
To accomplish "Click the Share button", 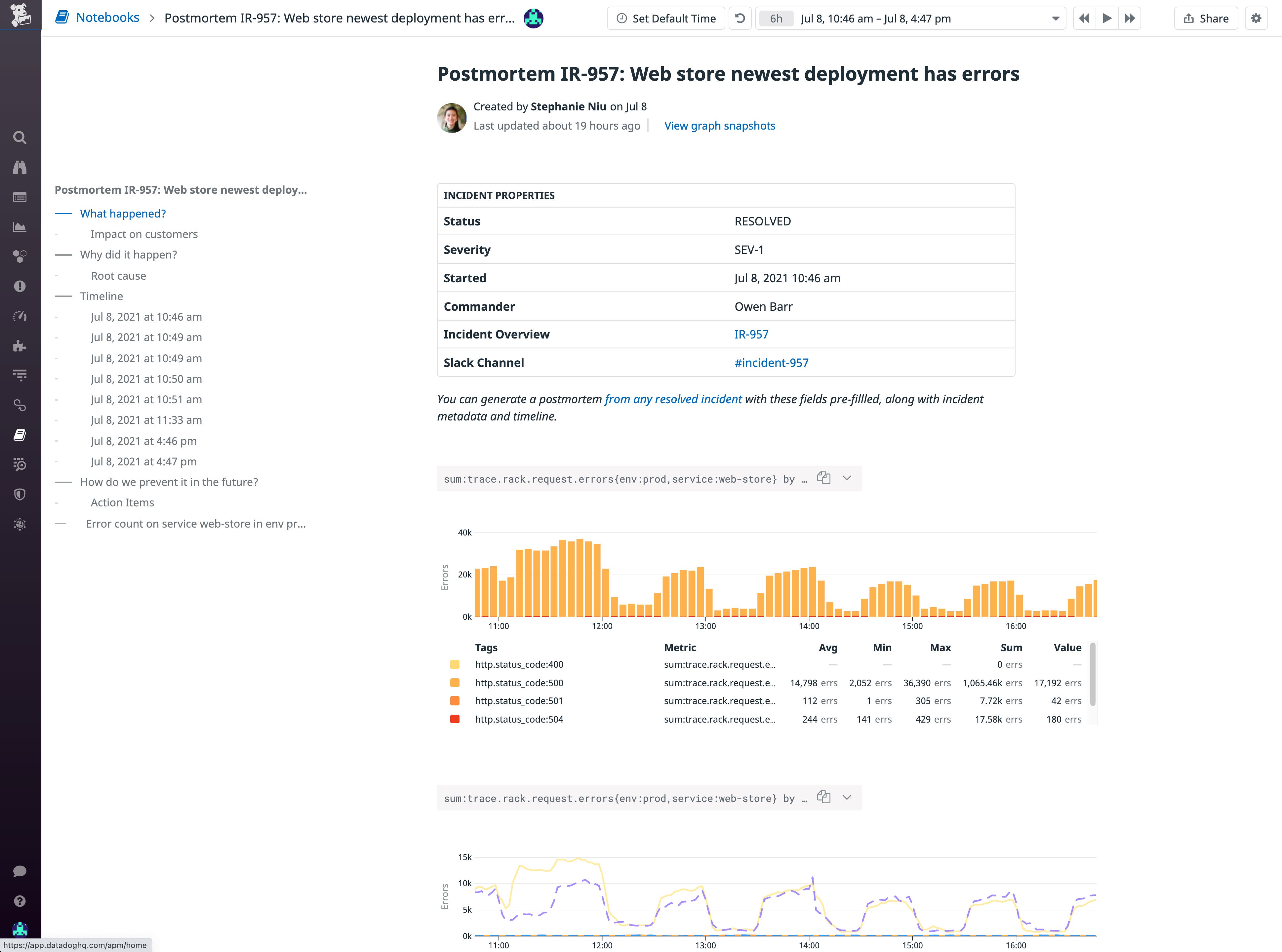I will click(1206, 19).
